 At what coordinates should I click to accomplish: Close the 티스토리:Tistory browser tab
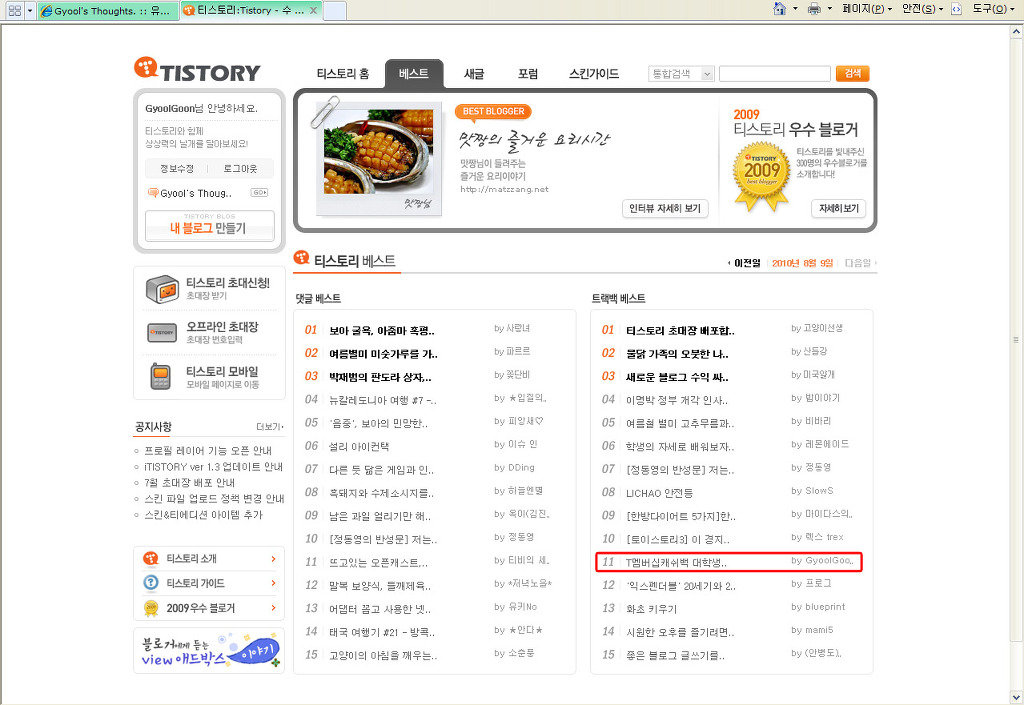pyautogui.click(x=313, y=10)
